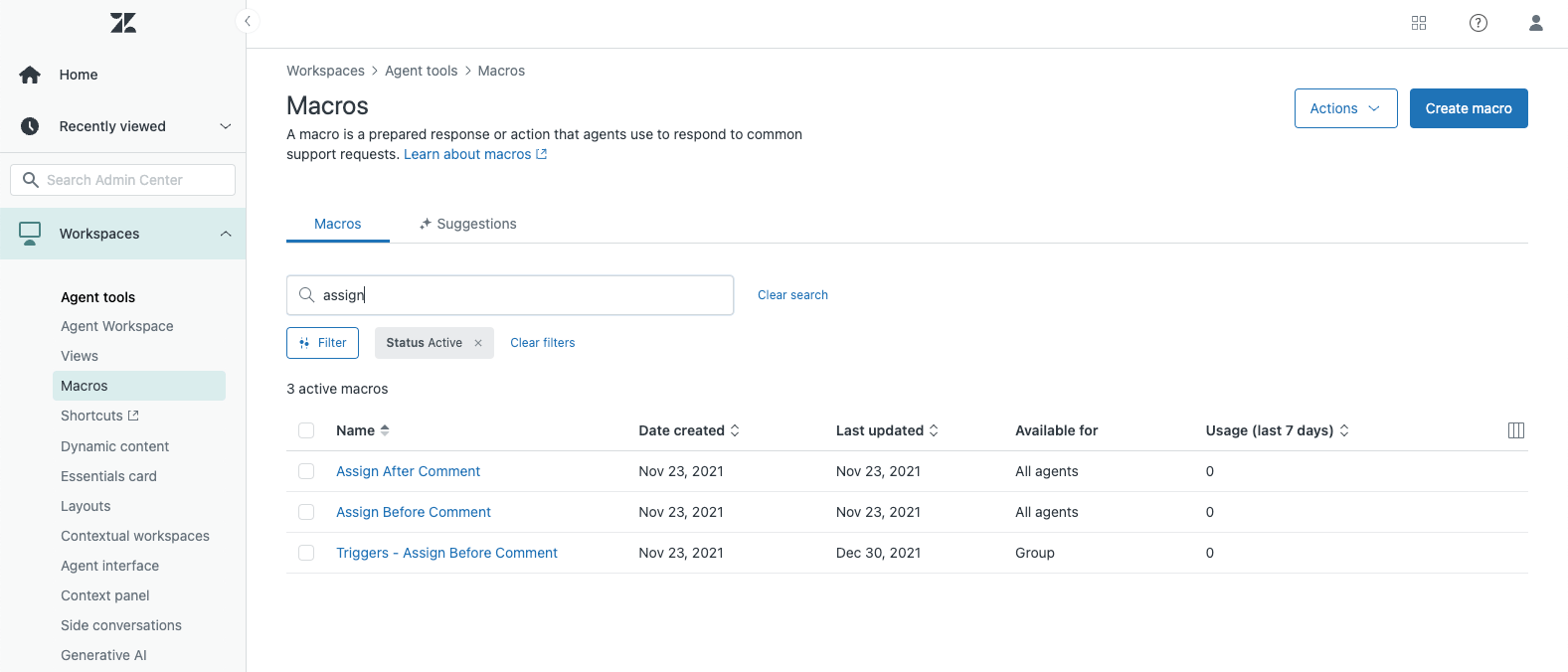
Task: Open the Zendesk products grid icon
Action: (x=1419, y=23)
